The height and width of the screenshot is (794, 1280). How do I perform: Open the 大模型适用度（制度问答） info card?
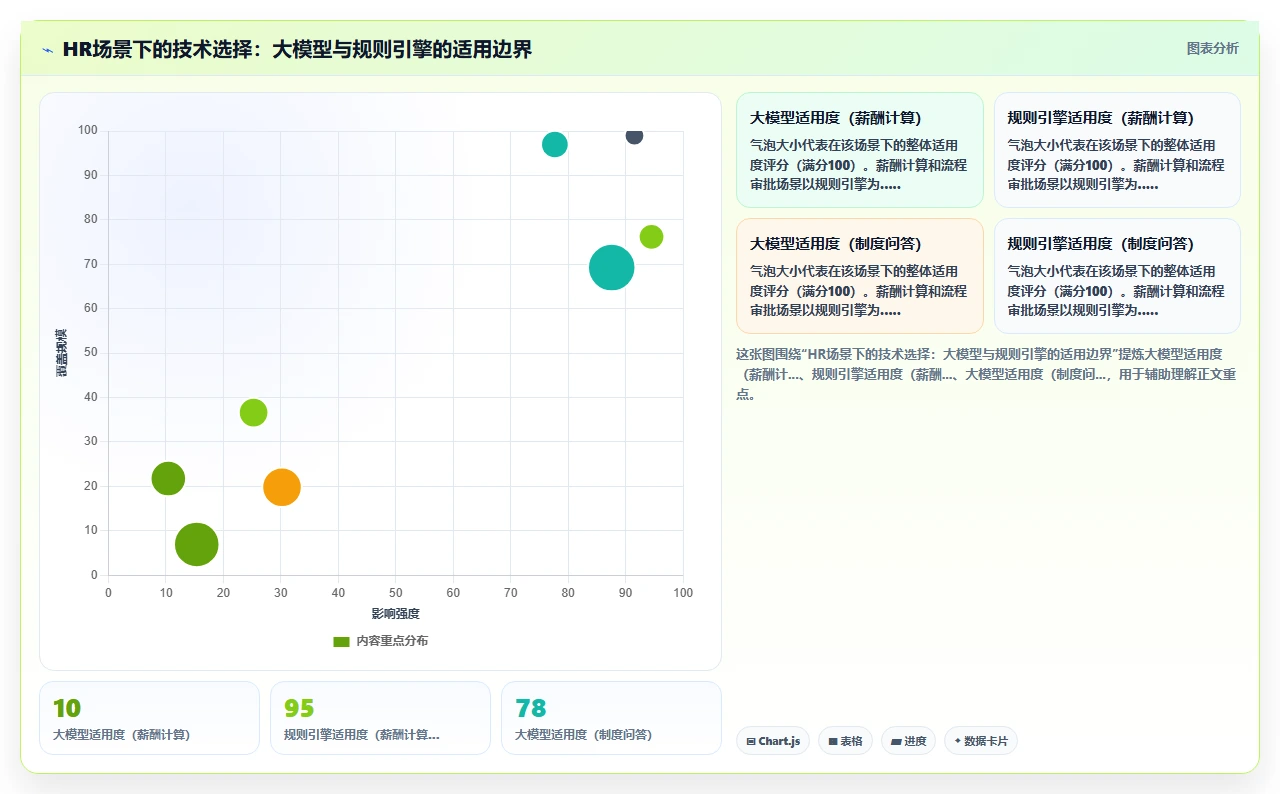coord(860,276)
